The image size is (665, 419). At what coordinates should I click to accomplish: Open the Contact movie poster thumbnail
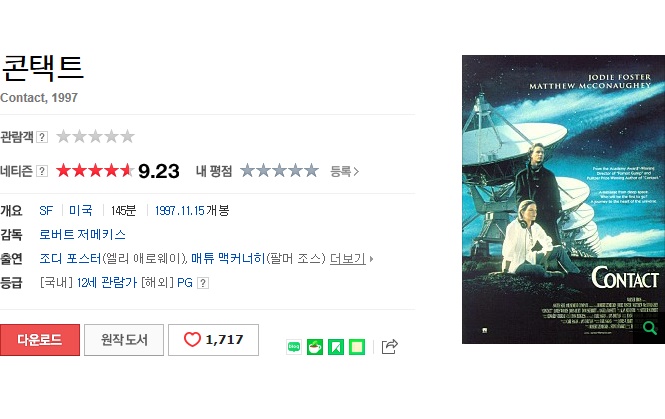click(x=563, y=199)
